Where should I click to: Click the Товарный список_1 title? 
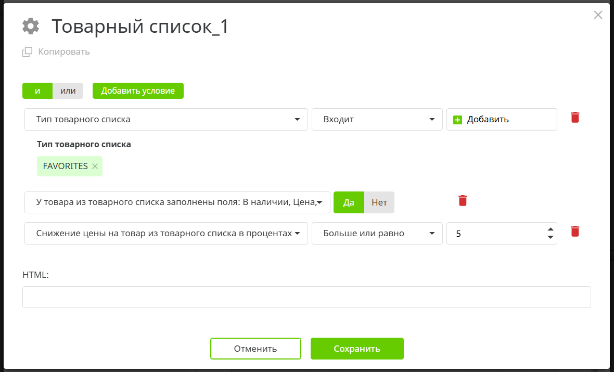click(x=140, y=27)
